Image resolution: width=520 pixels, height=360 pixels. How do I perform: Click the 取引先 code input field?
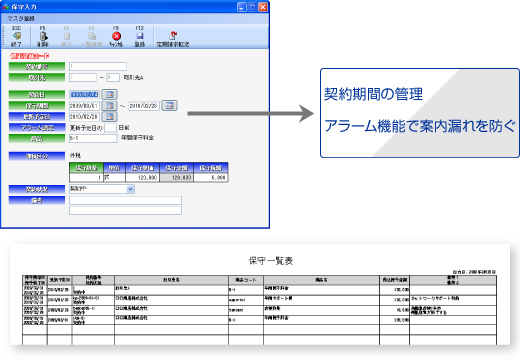[83, 78]
